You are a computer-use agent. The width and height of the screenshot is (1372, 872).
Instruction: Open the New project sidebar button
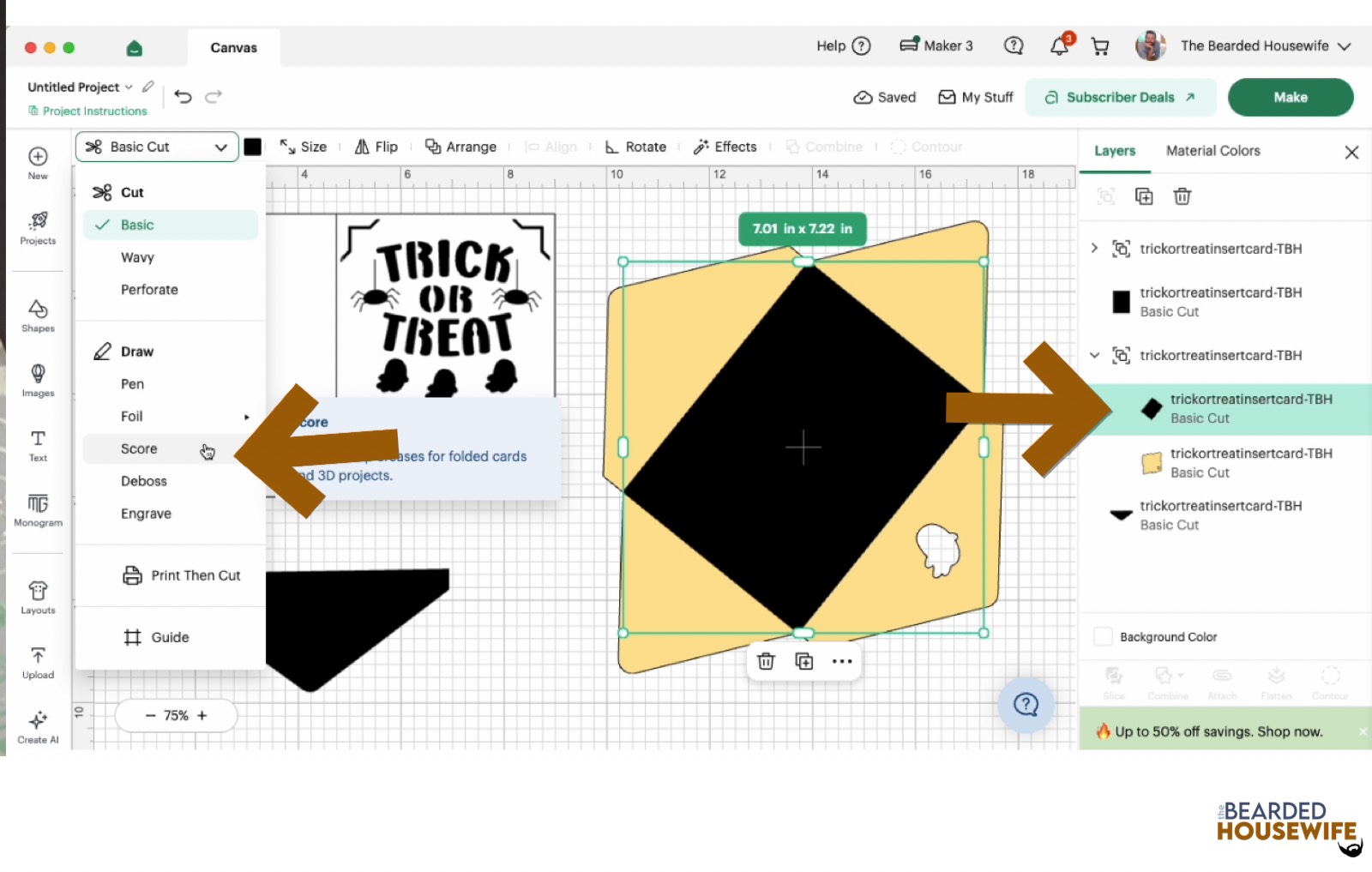[38, 163]
